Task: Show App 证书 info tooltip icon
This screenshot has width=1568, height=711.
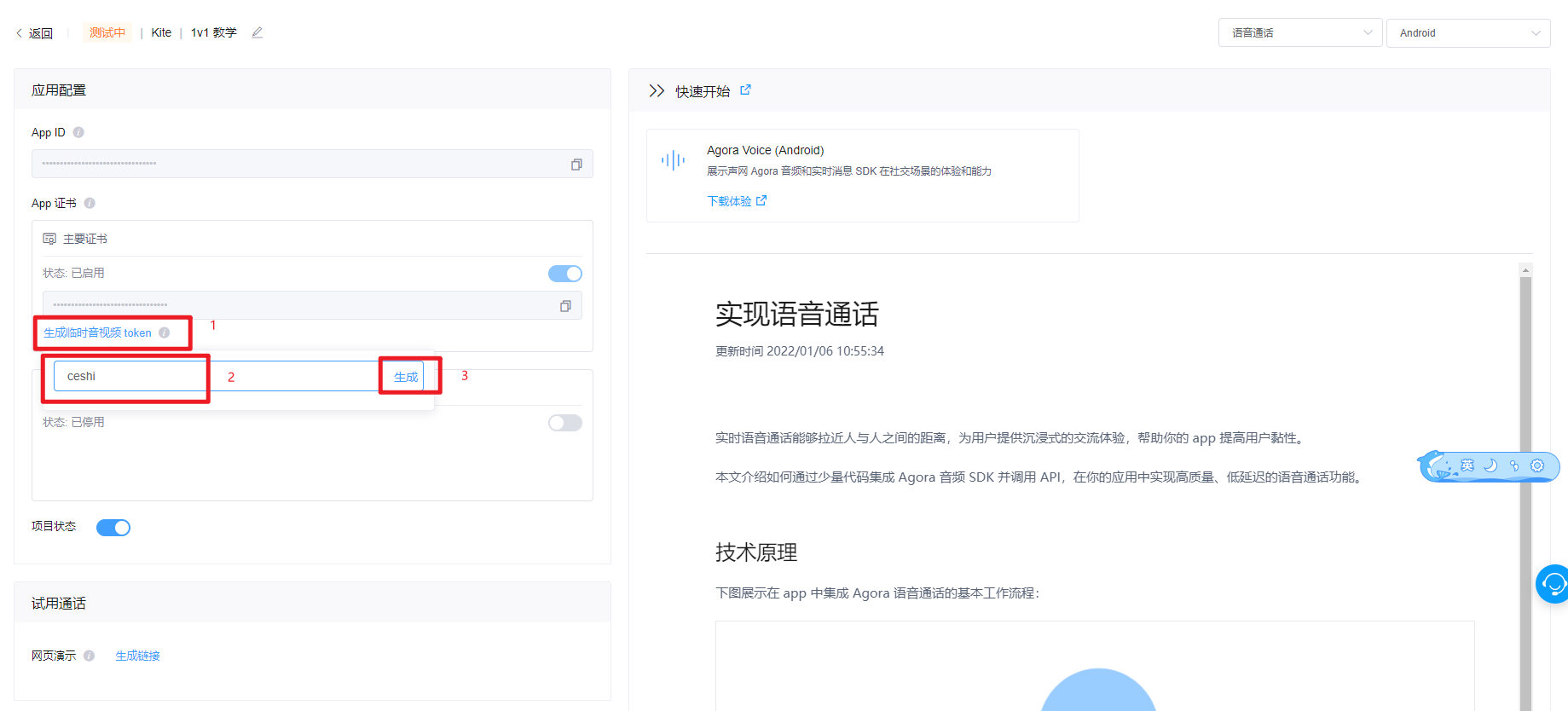Action: (90, 203)
